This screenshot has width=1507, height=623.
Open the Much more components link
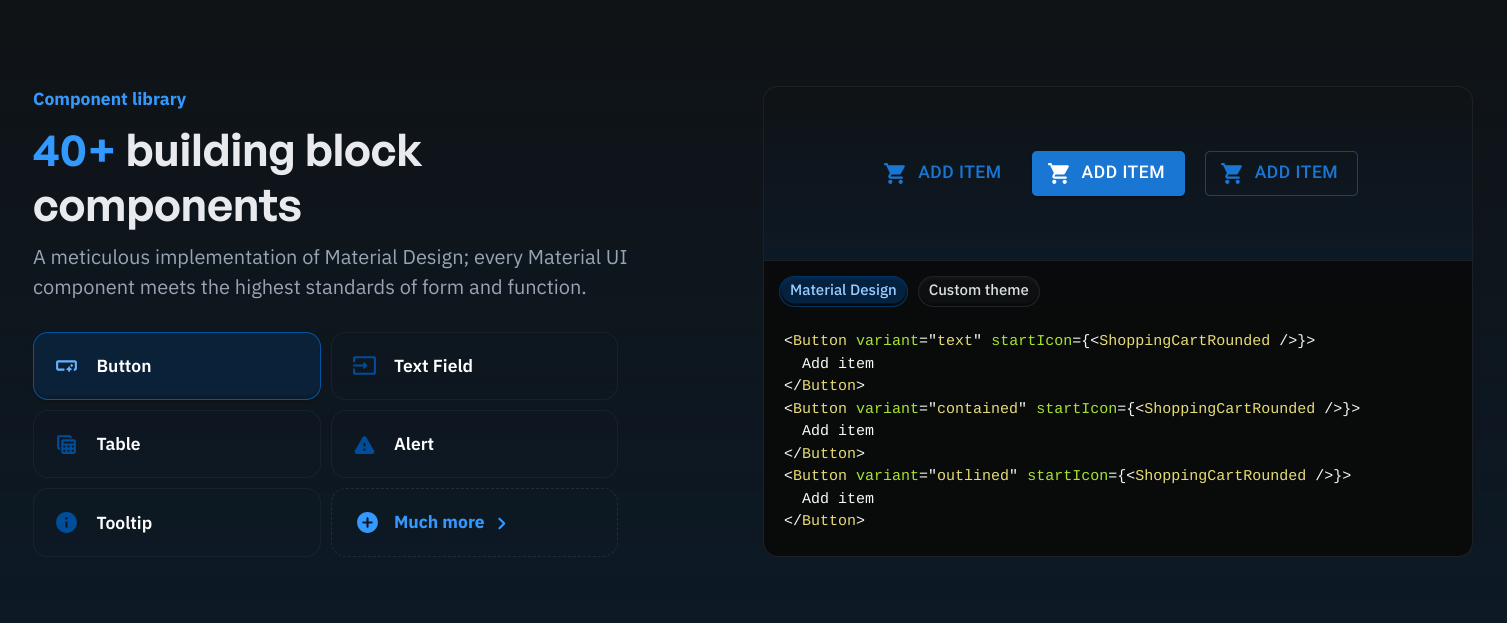point(439,523)
